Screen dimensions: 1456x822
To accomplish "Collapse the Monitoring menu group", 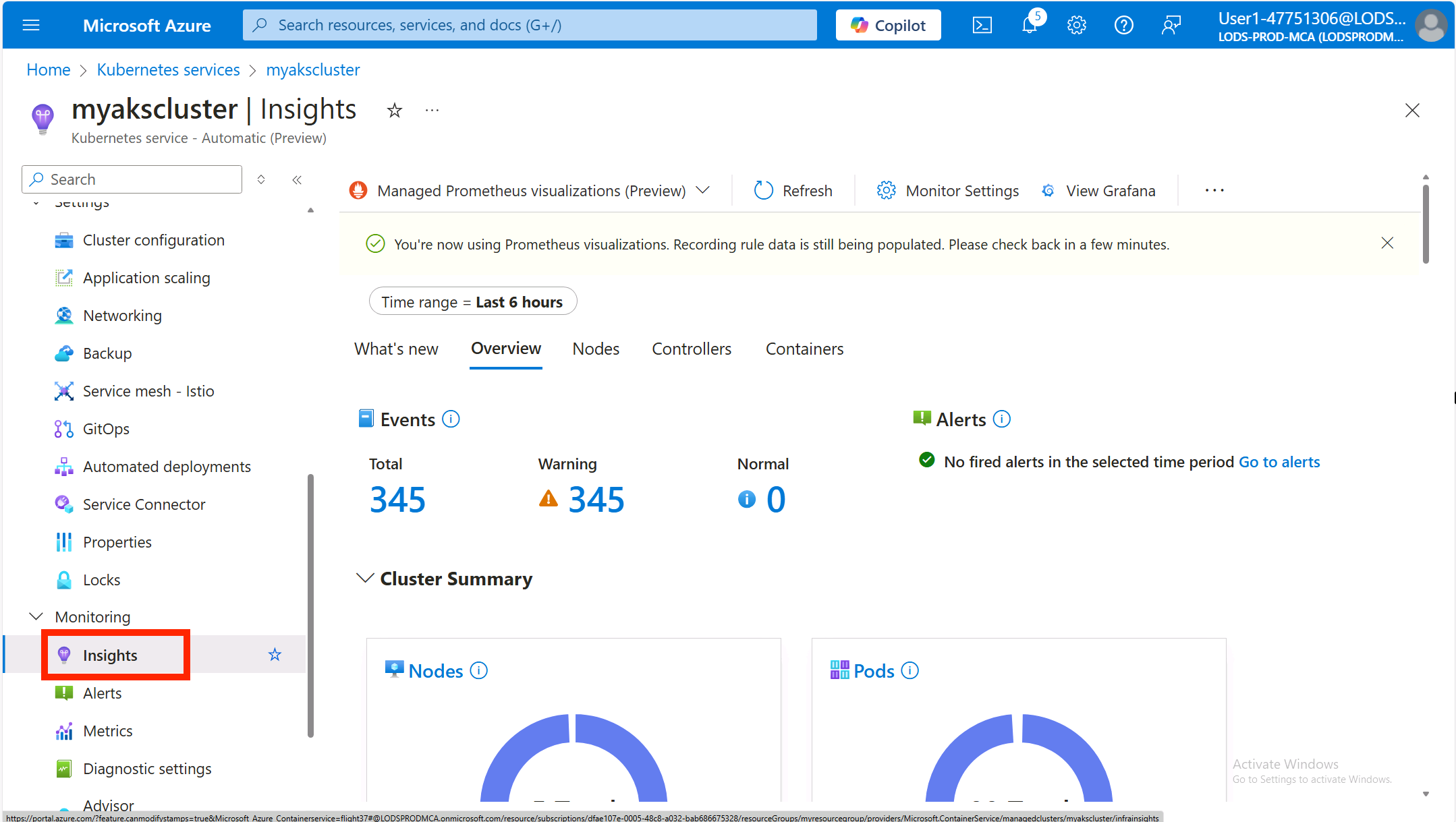I will coord(36,617).
